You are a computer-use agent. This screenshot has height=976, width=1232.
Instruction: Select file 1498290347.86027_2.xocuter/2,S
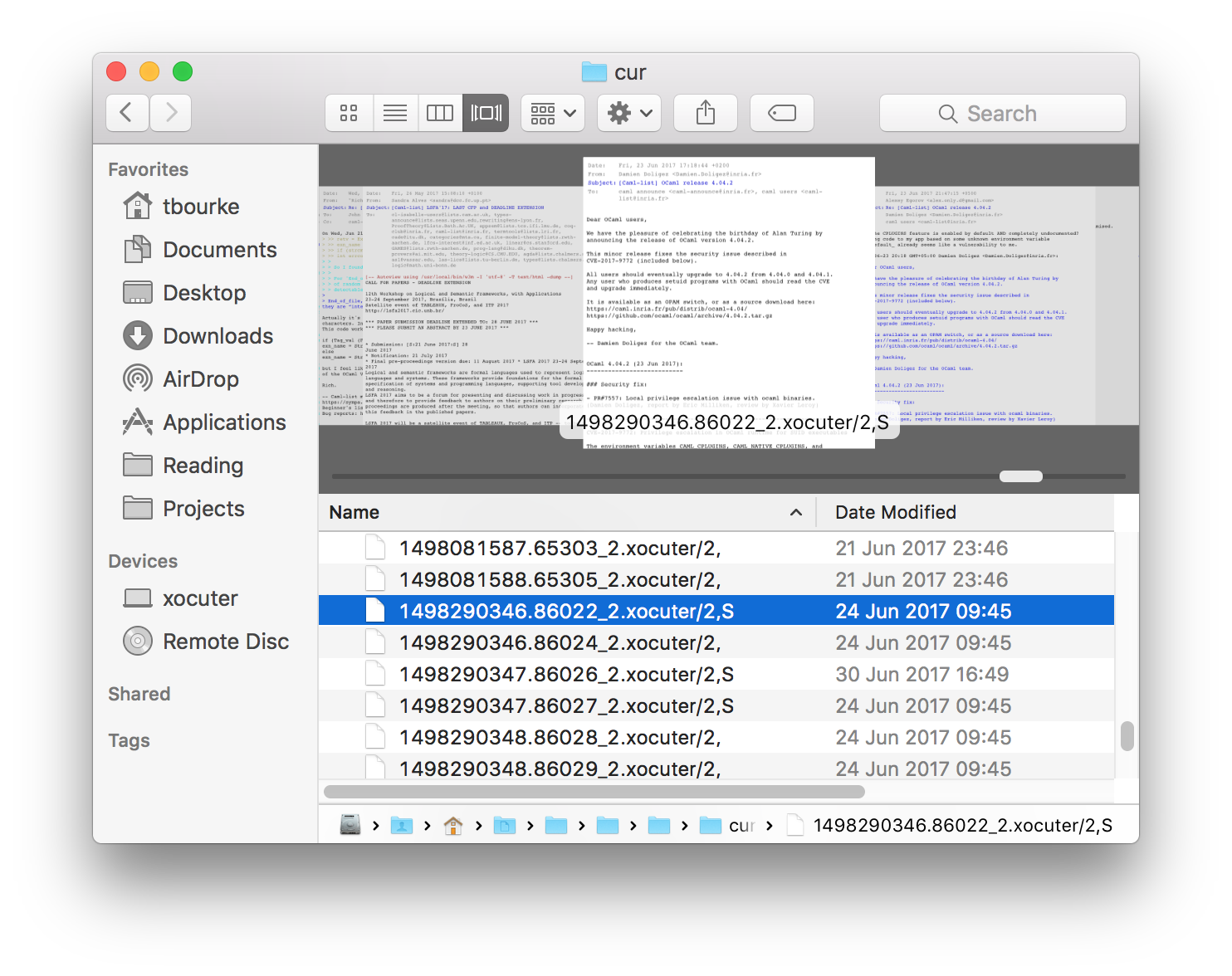tap(716, 705)
